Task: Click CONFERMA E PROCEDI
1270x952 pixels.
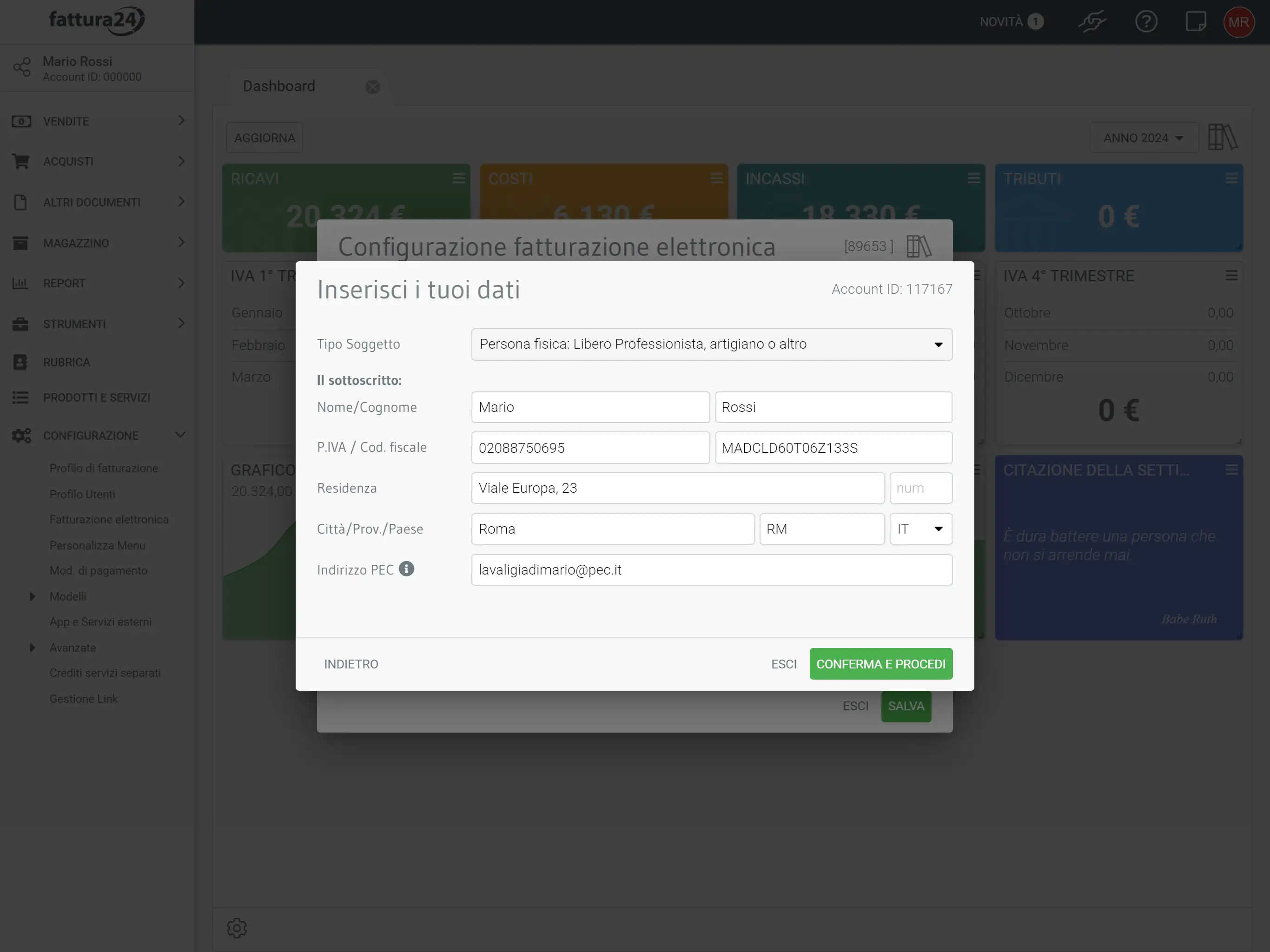Action: pyautogui.click(x=881, y=664)
